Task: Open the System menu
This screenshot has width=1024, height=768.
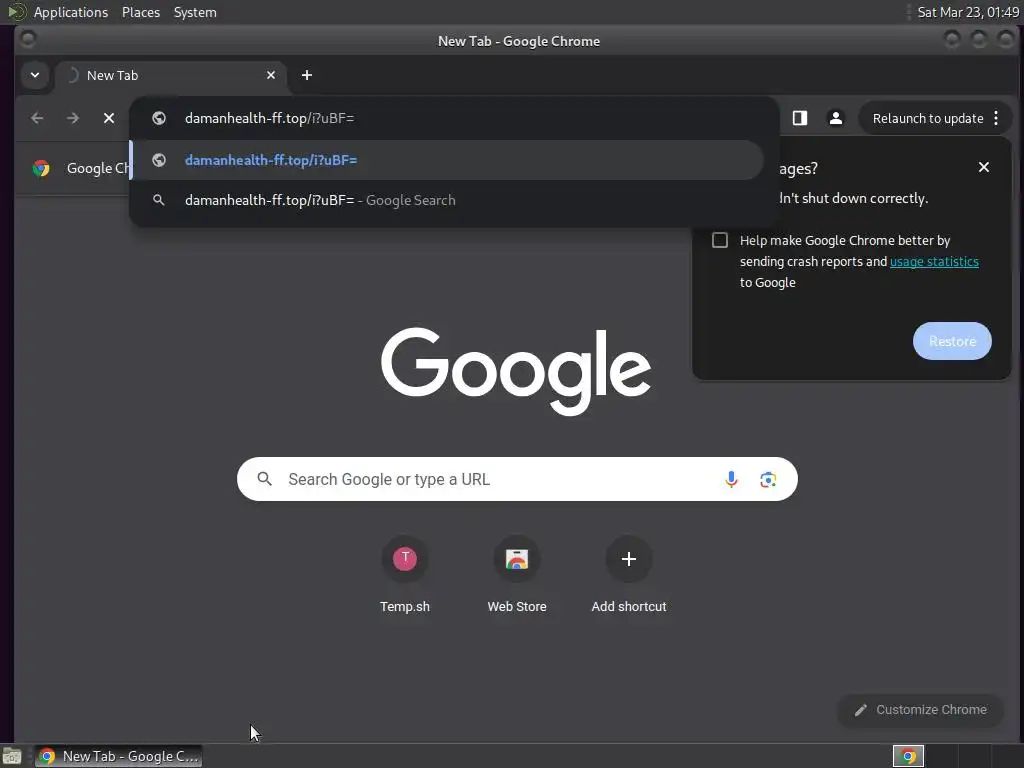Action: [195, 12]
